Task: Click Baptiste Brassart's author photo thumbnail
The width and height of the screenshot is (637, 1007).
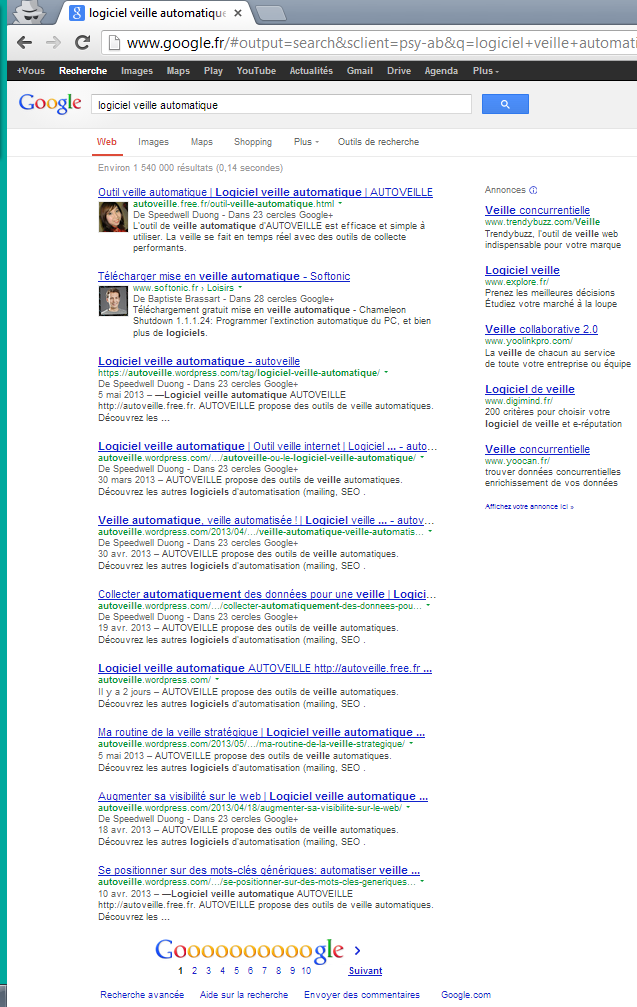Action: pos(112,302)
